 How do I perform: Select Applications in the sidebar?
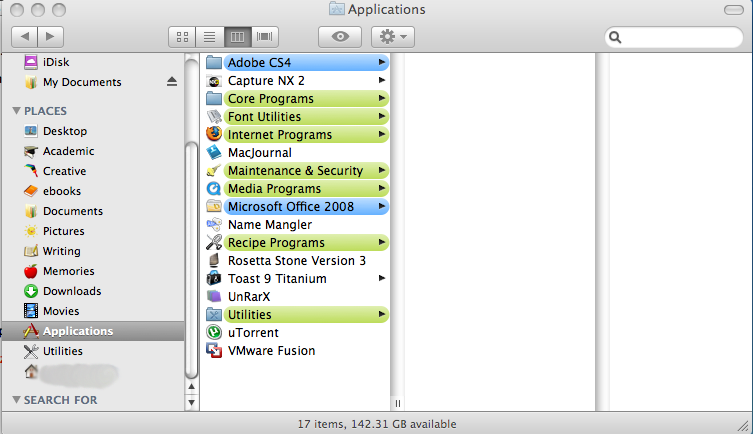[x=94, y=331]
